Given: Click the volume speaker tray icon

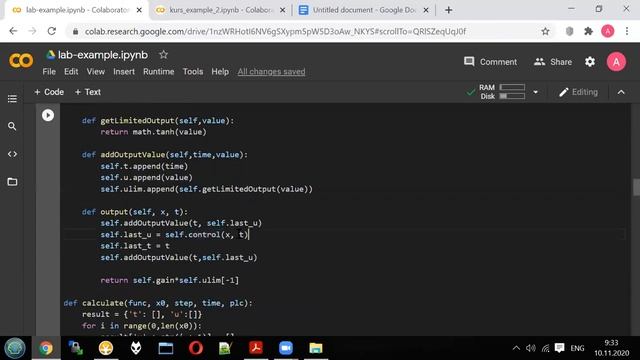Looking at the screenshot, I should (x=531, y=348).
